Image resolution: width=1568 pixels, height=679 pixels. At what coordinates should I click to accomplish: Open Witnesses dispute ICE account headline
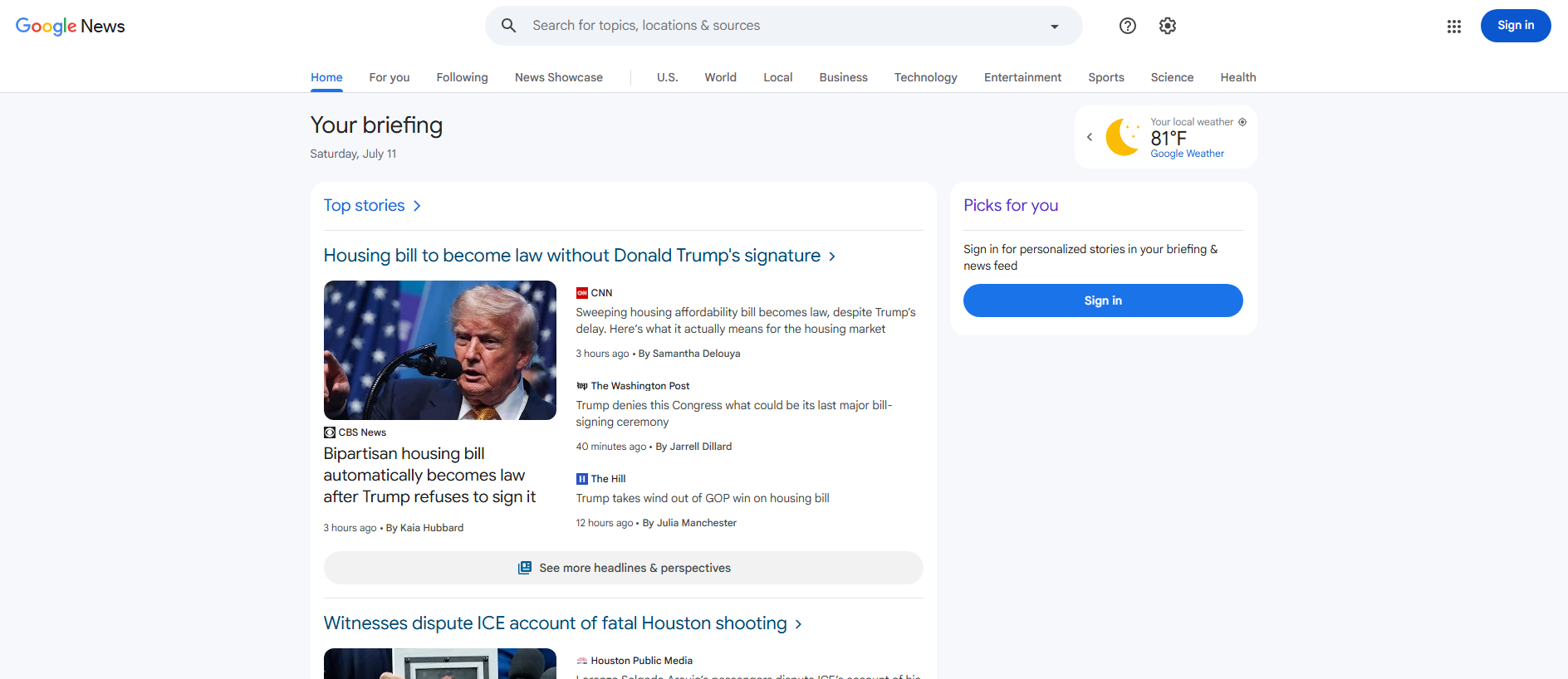[556, 623]
